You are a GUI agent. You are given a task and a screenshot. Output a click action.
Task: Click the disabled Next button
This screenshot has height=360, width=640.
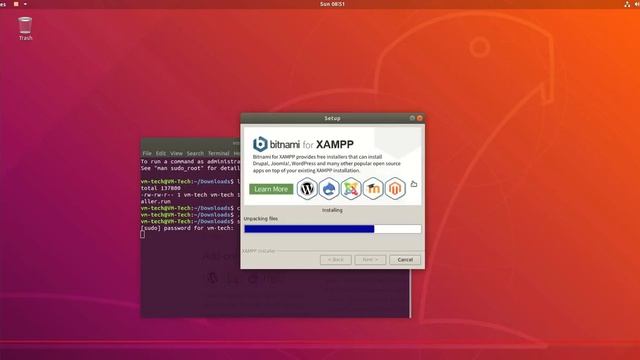tap(370, 260)
